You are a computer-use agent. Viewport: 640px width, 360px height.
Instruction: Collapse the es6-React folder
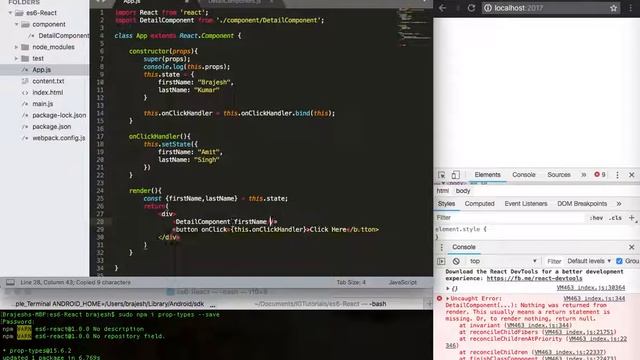point(10,13)
